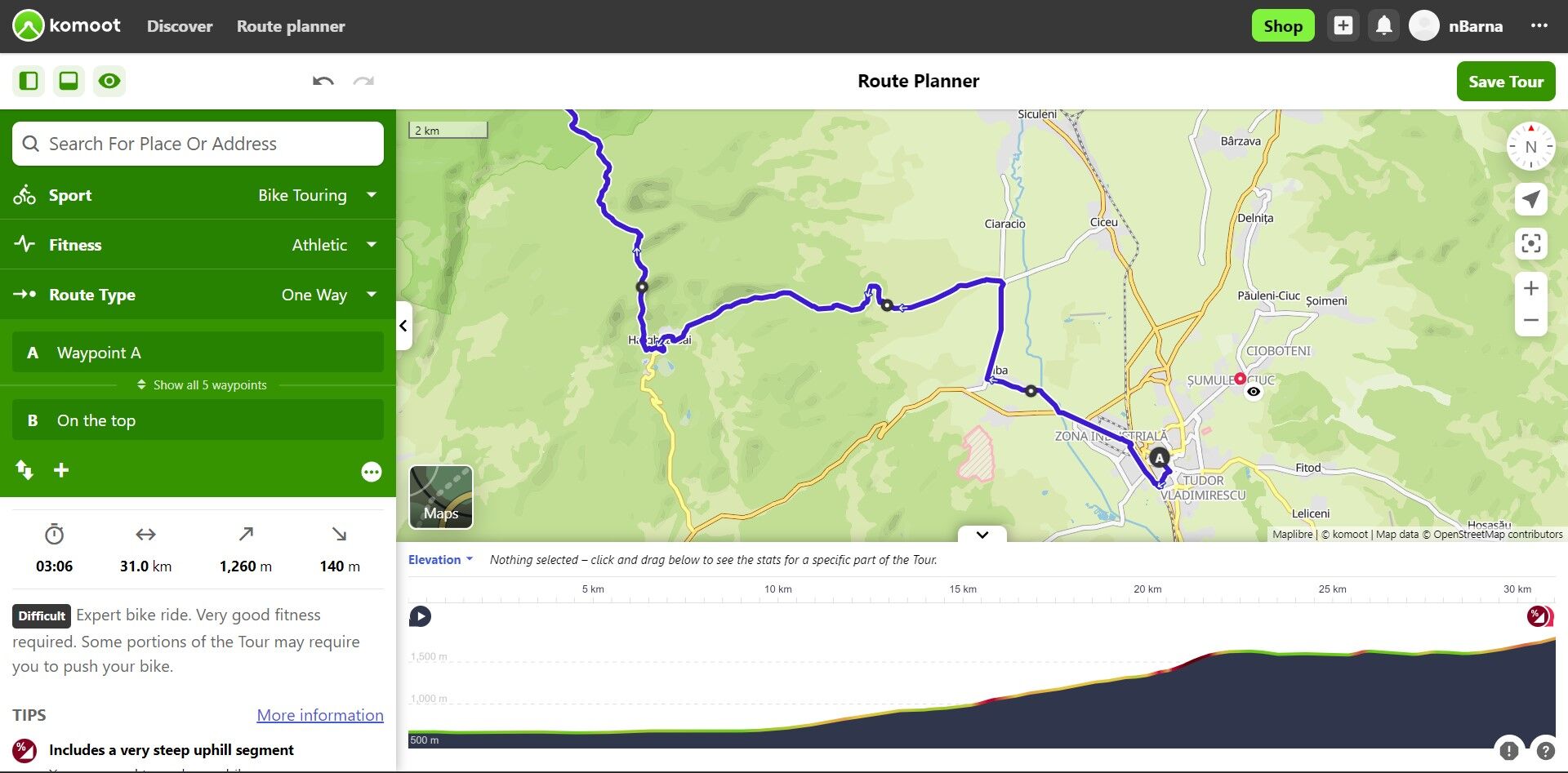Viewport: 1568px width, 773px height.
Task: Reset map orientation with the compass
Action: point(1531,147)
